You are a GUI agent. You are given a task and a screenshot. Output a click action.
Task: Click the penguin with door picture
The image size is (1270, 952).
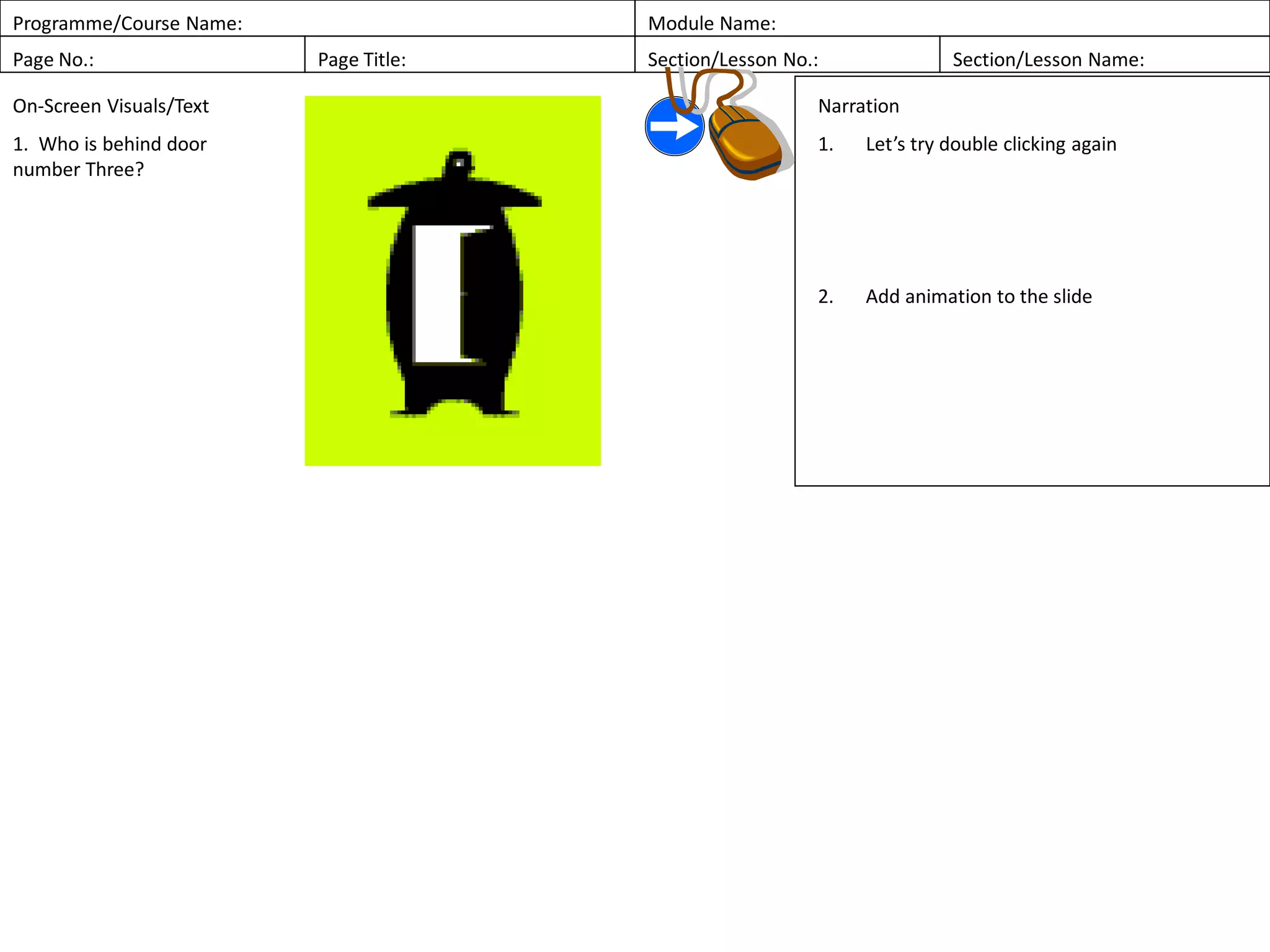point(453,281)
